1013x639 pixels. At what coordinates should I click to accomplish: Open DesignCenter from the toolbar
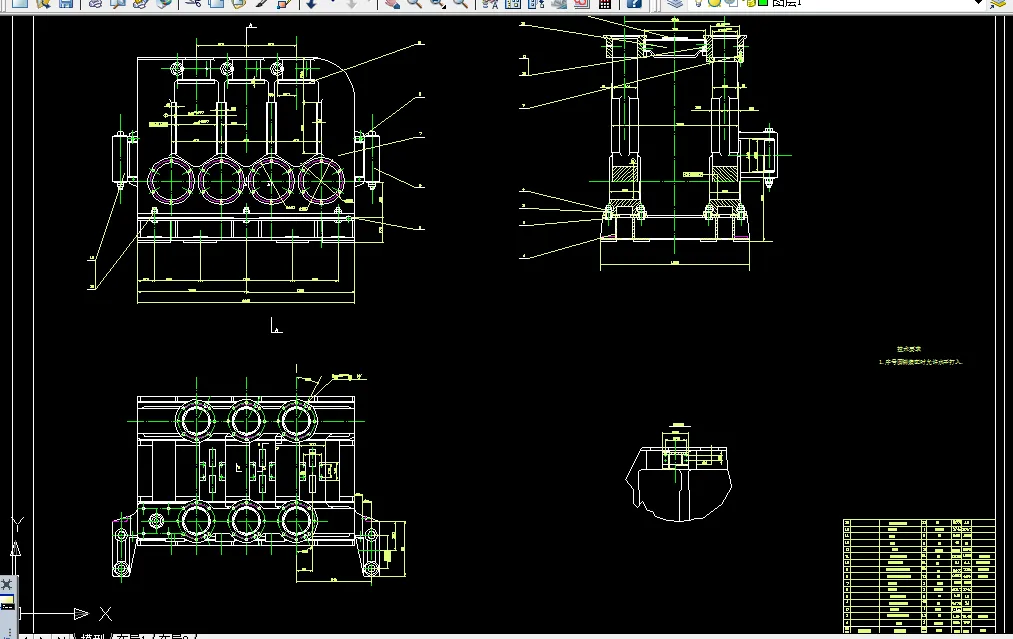tap(513, 3)
